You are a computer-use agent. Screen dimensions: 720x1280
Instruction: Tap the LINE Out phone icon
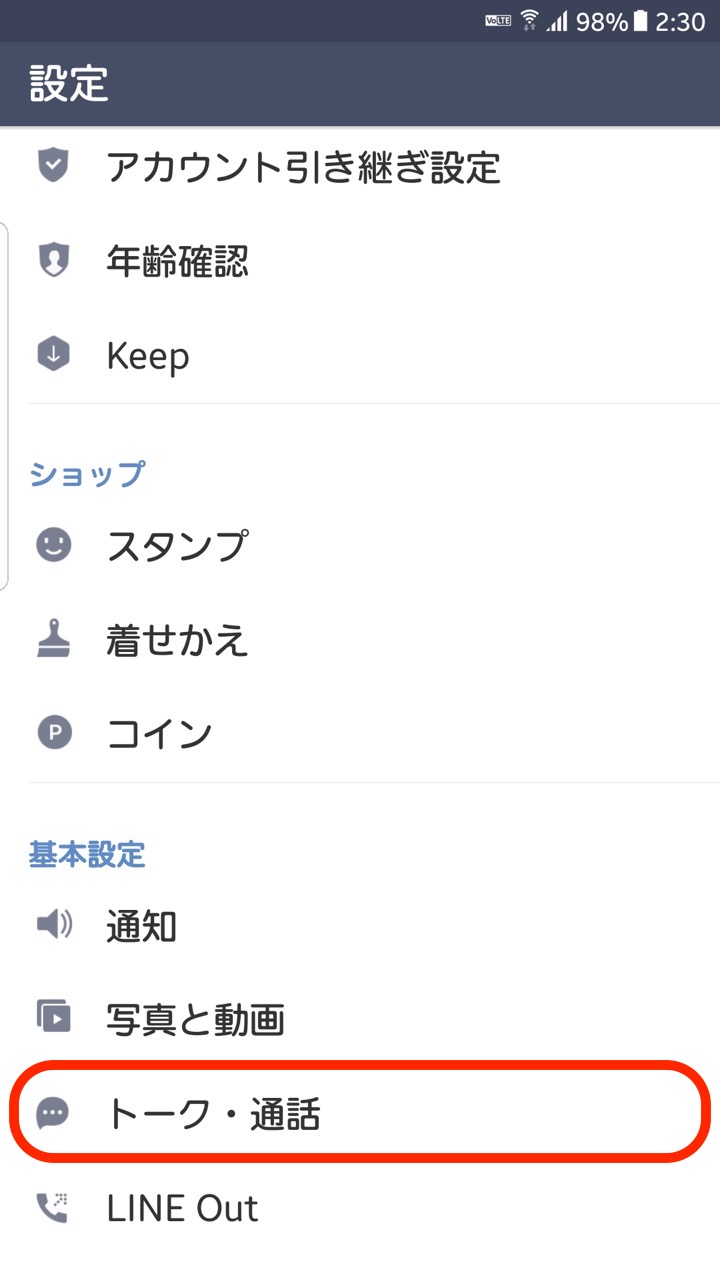click(53, 1208)
